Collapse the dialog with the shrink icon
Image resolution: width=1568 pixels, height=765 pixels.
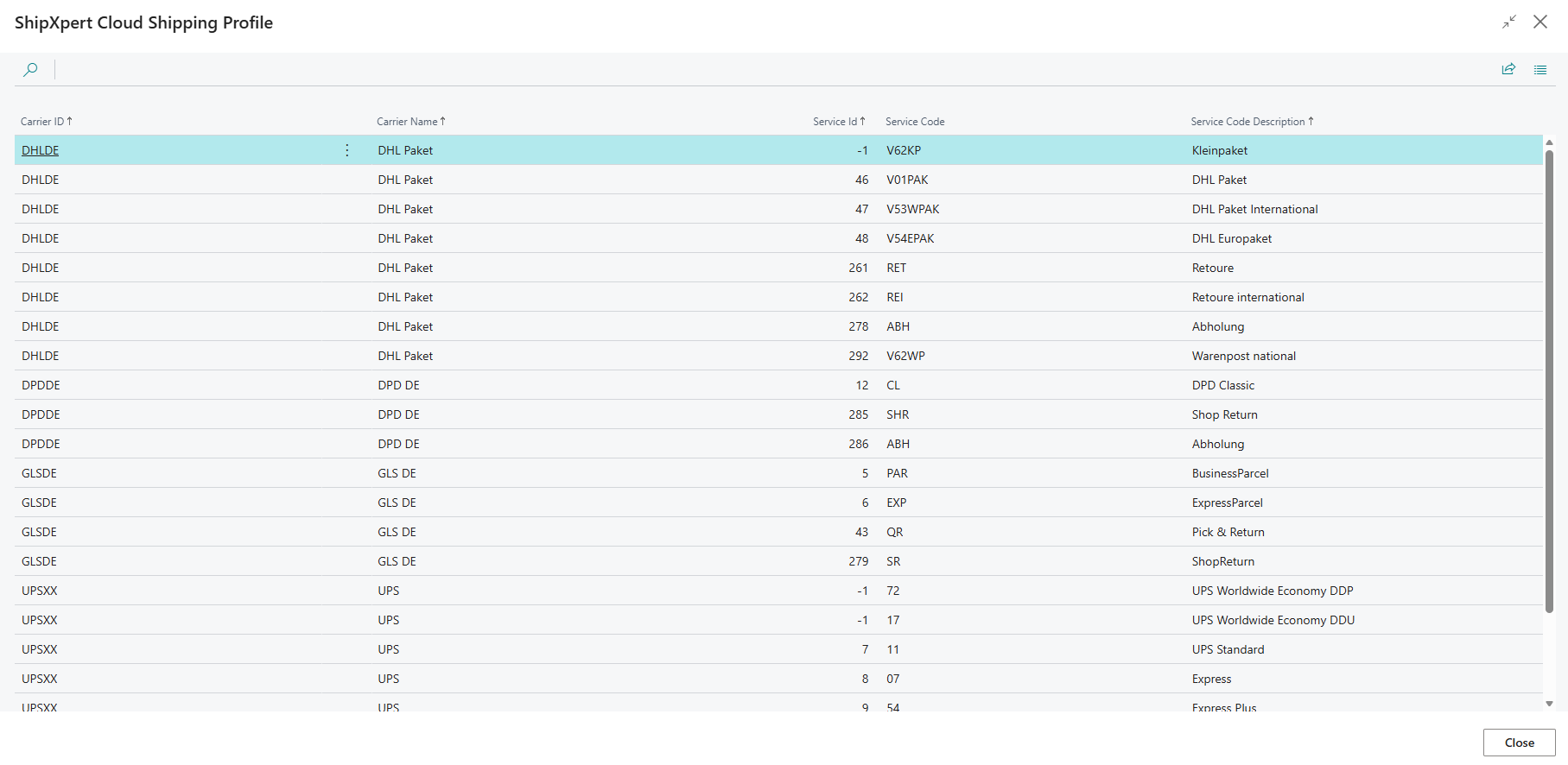pyautogui.click(x=1509, y=22)
